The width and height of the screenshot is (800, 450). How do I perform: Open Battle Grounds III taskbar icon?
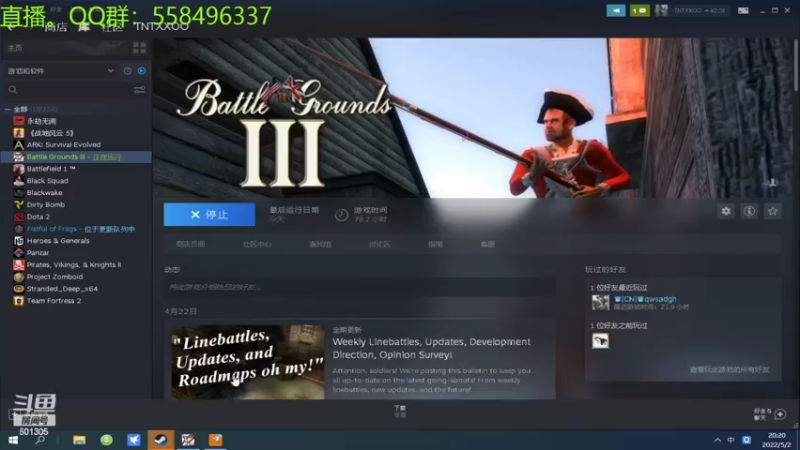[x=188, y=440]
